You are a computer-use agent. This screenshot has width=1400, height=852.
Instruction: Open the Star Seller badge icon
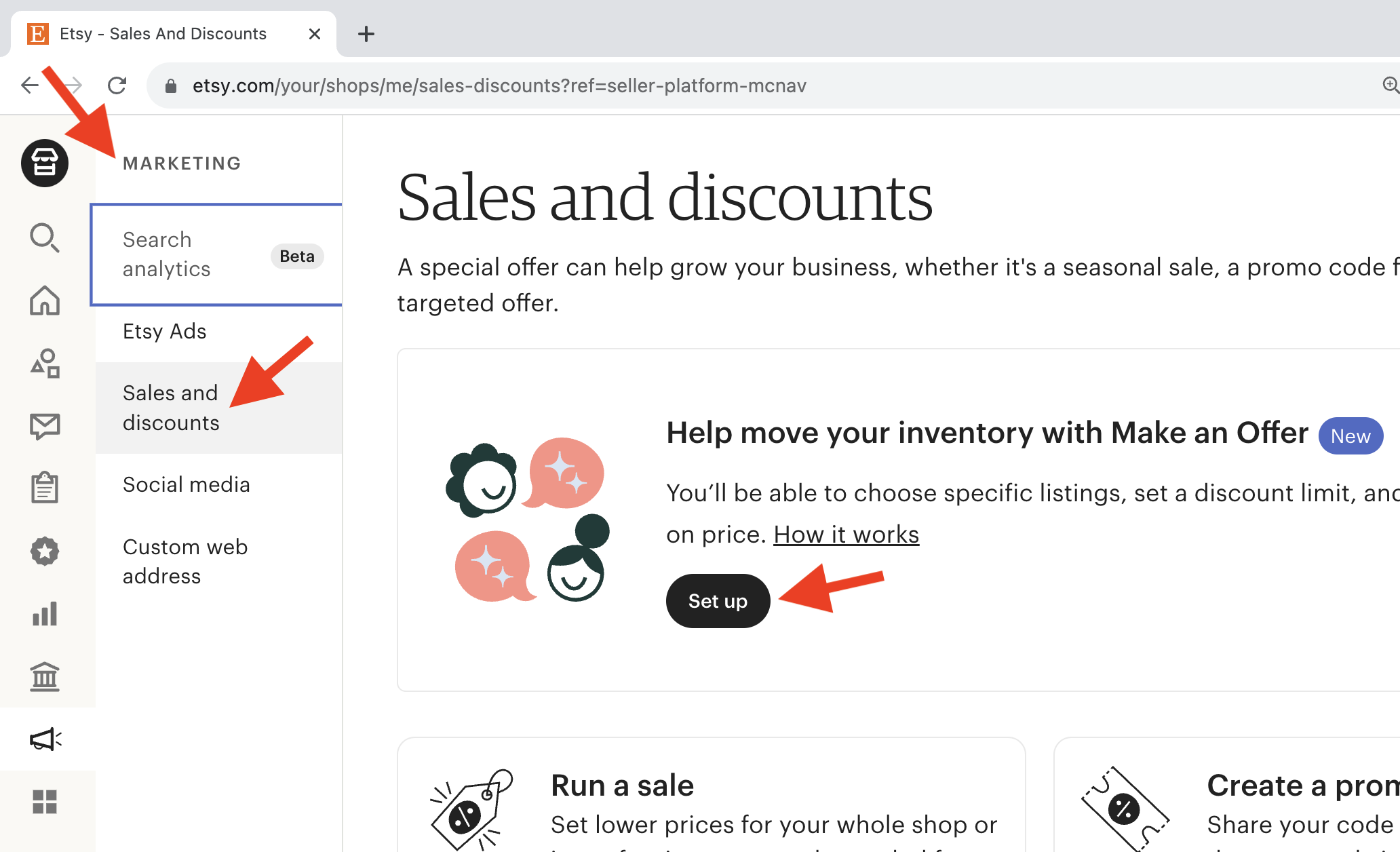[x=45, y=551]
